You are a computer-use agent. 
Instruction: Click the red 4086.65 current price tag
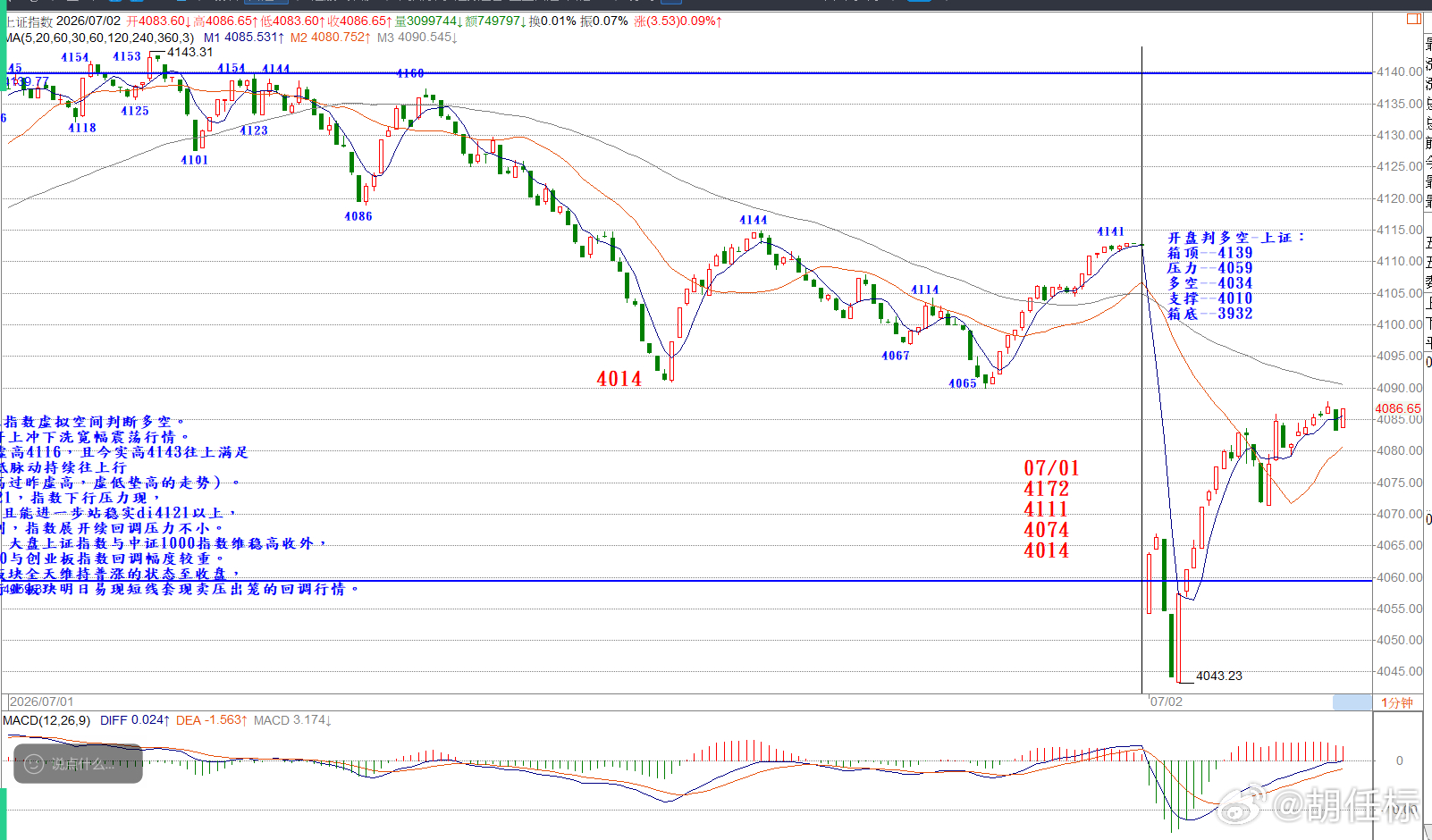click(1398, 408)
